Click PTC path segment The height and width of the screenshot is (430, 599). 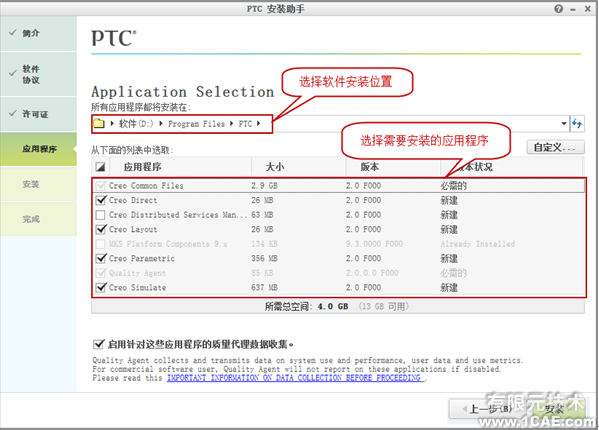point(245,124)
